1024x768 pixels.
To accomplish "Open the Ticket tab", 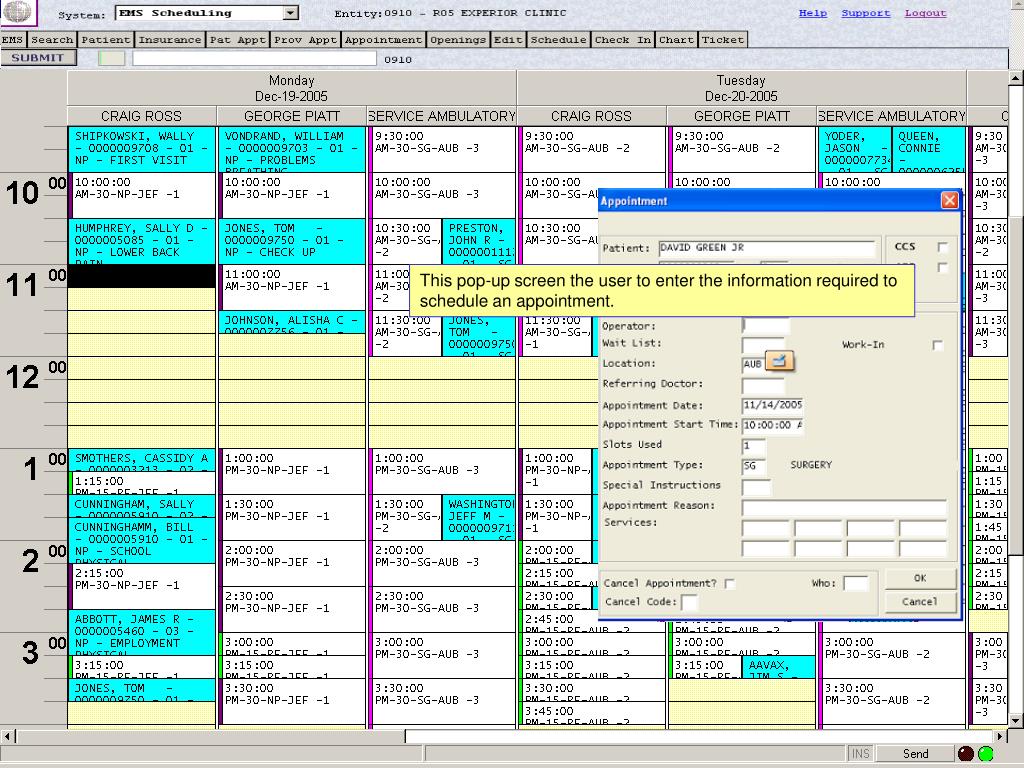I will 723,40.
